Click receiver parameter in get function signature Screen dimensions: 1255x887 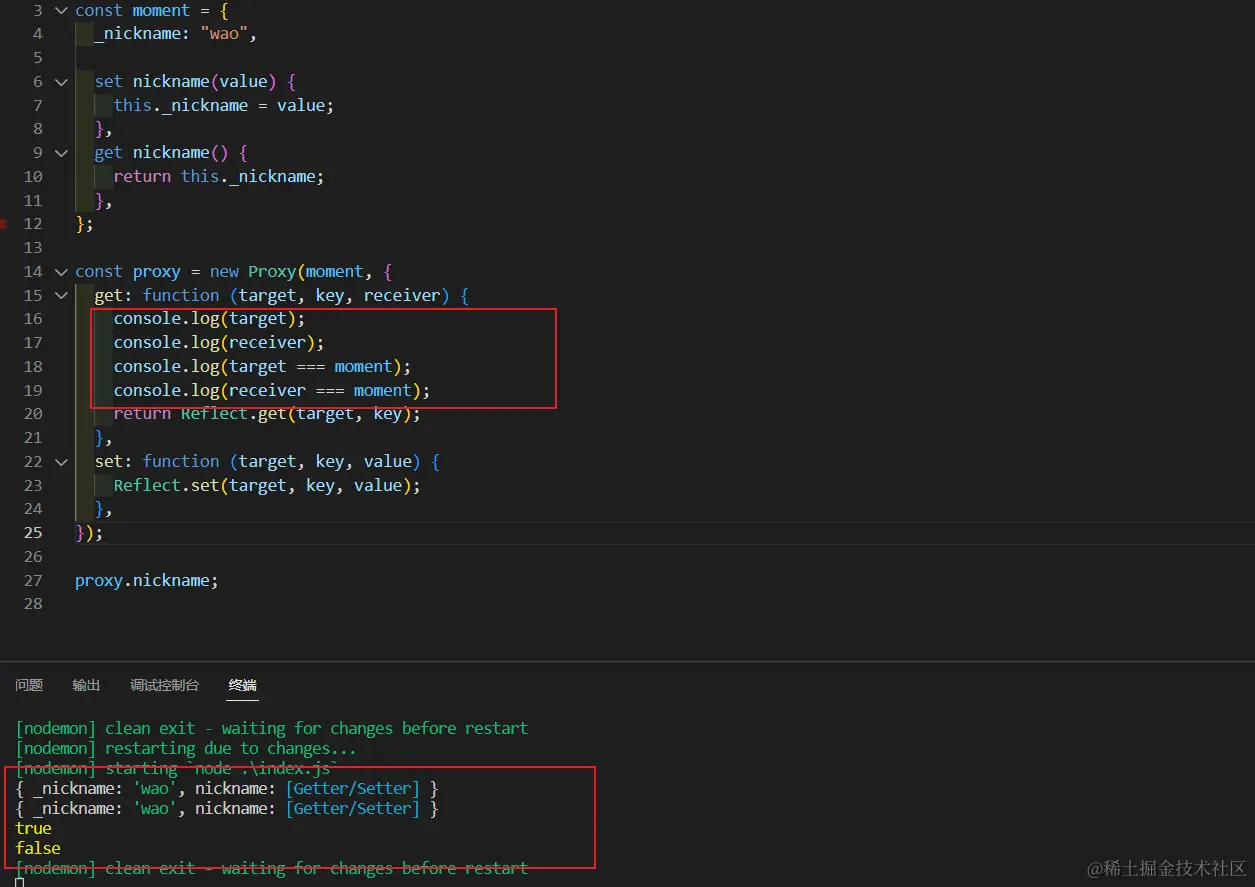[401, 295]
